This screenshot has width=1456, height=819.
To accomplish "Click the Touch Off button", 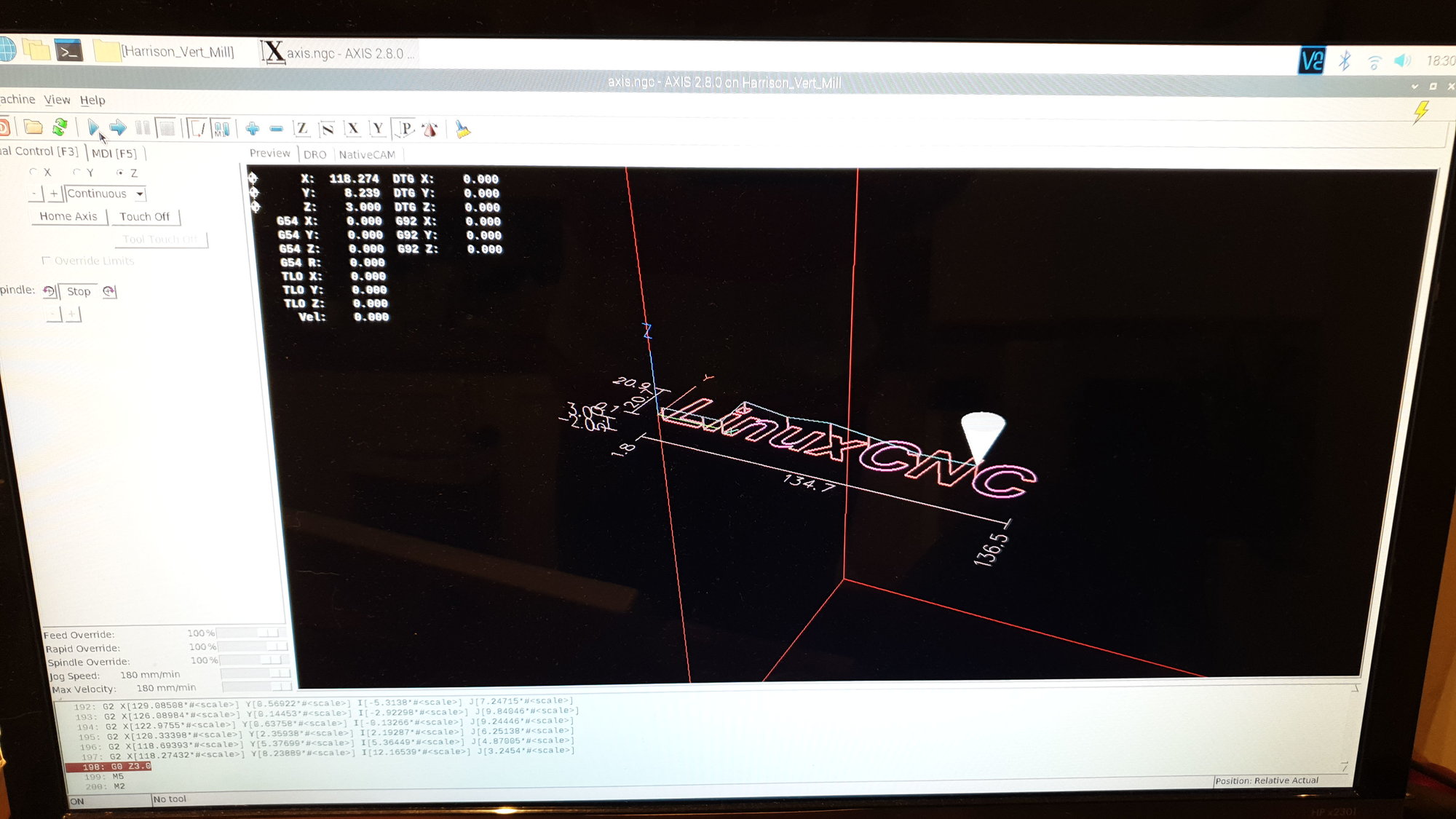I will pos(144,217).
